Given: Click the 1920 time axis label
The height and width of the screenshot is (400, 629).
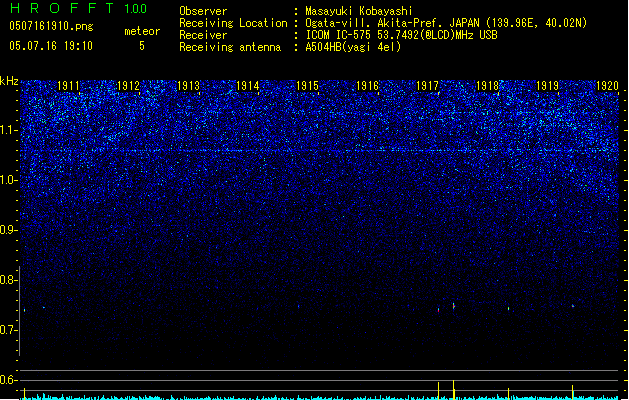Looking at the screenshot, I should pos(607,86).
